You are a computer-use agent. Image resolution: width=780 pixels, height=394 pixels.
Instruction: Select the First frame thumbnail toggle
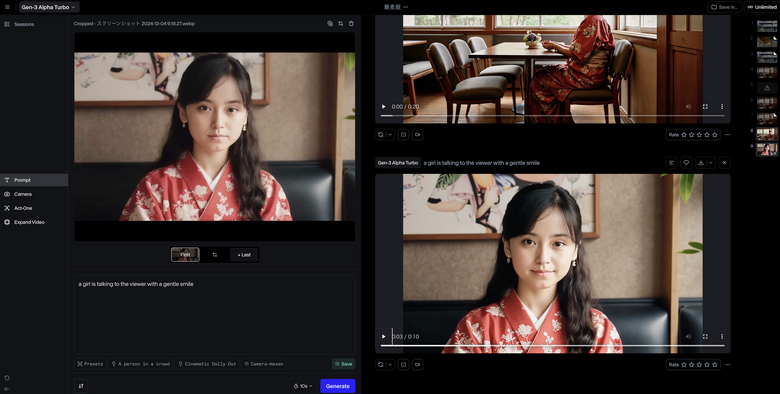click(186, 255)
